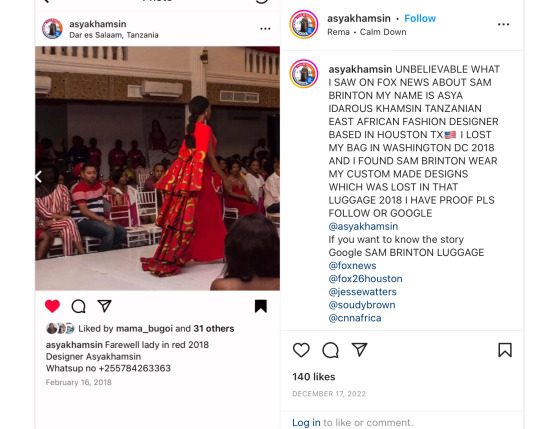Like the right post with heart outline

pyautogui.click(x=301, y=350)
